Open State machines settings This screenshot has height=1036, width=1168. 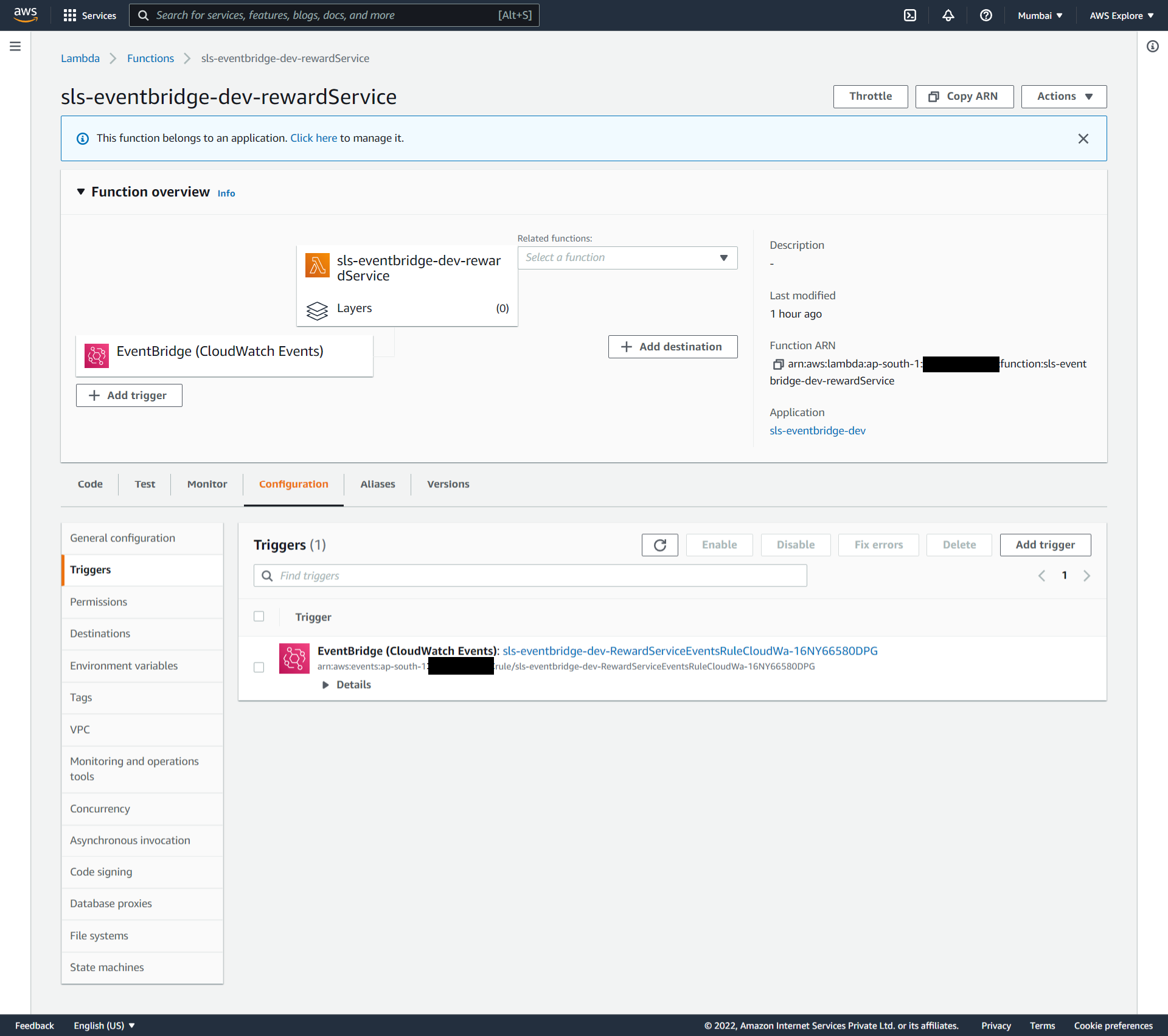142,968
